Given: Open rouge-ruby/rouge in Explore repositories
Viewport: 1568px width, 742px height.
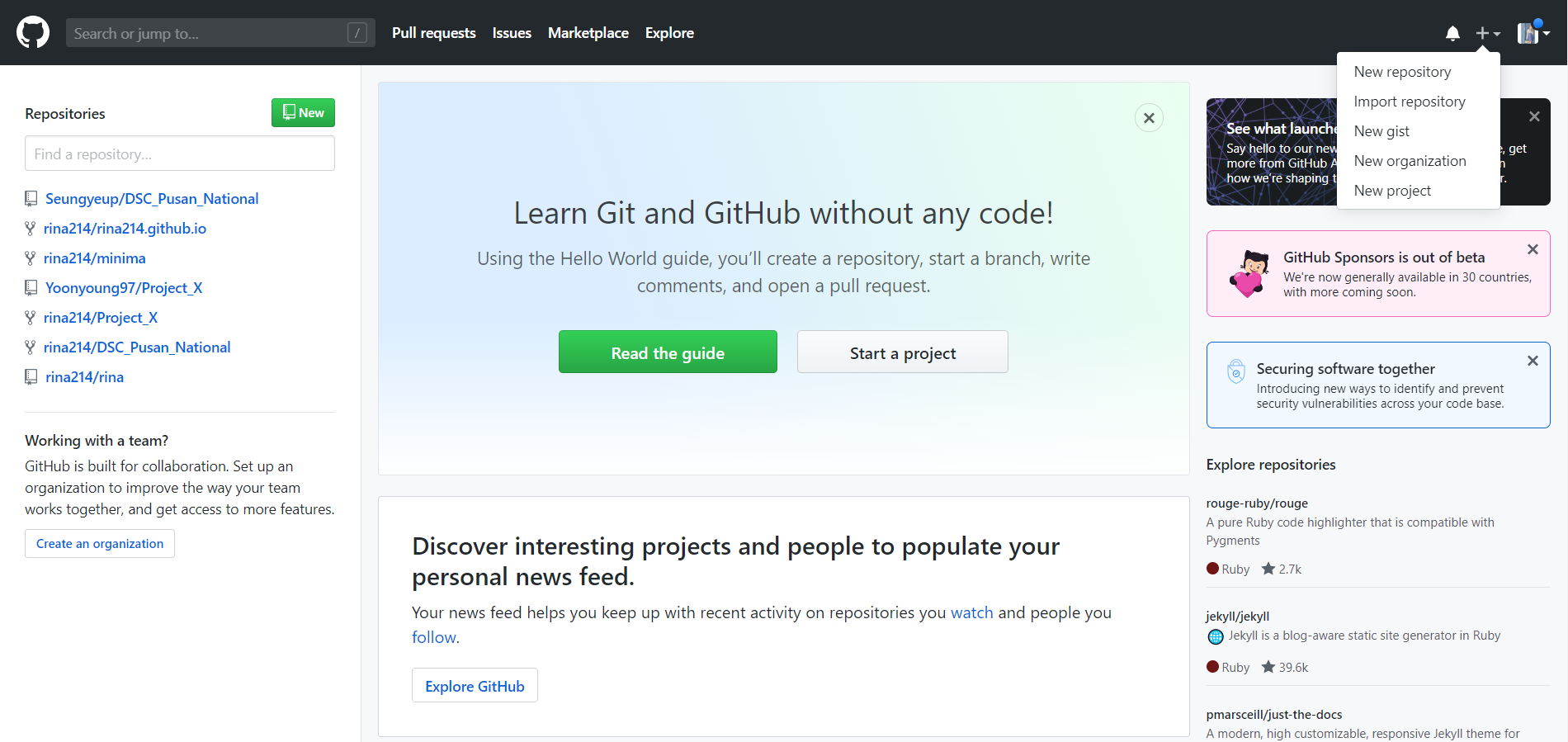Looking at the screenshot, I should pyautogui.click(x=1257, y=503).
